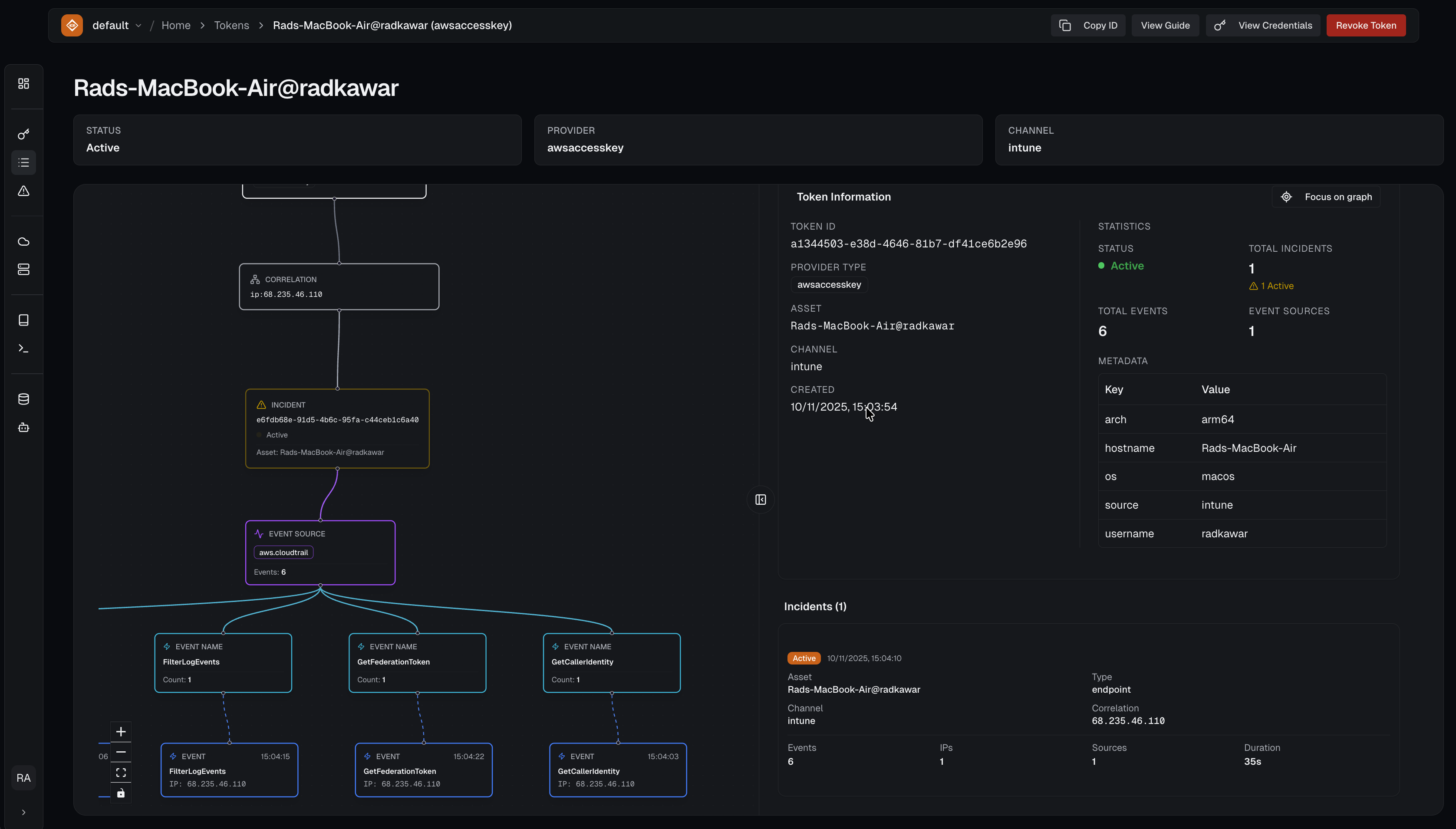Navigate to Home via the breadcrumb
1456x829 pixels.
point(176,25)
